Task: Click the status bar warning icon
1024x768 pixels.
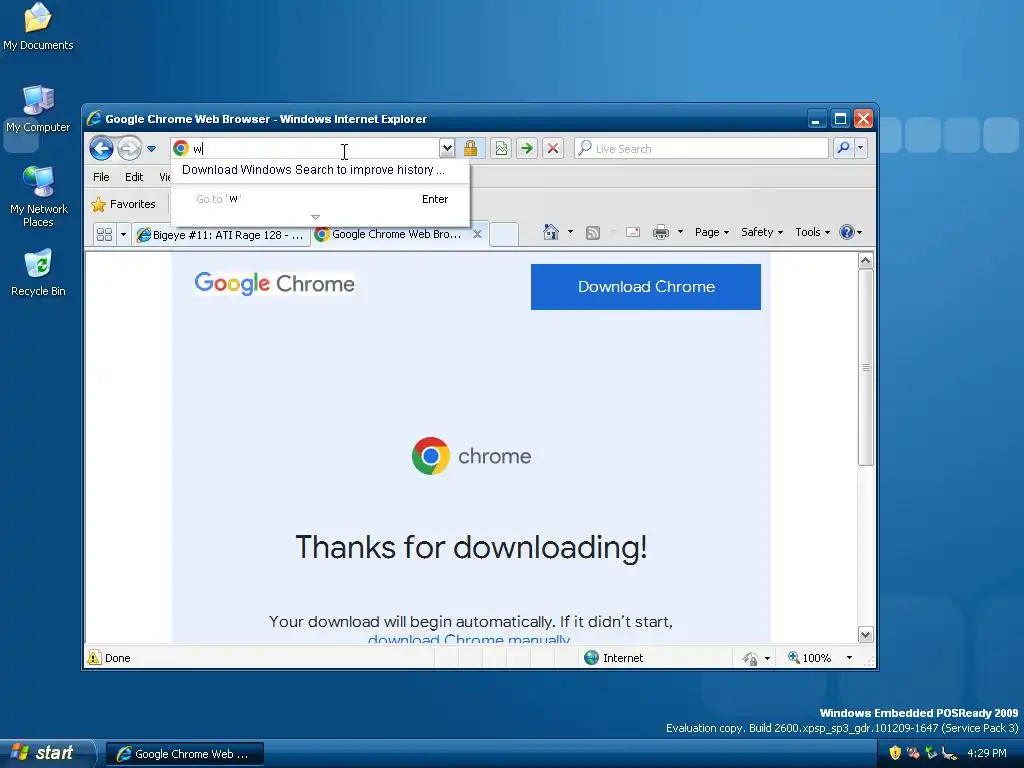Action: coord(95,658)
